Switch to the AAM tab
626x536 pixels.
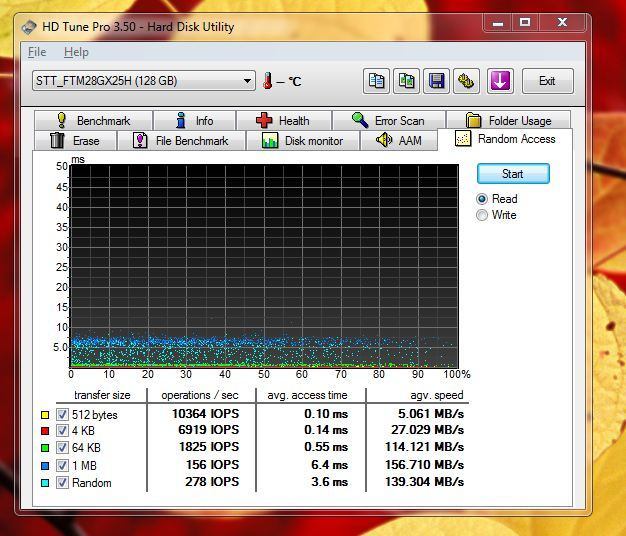pyautogui.click(x=399, y=140)
